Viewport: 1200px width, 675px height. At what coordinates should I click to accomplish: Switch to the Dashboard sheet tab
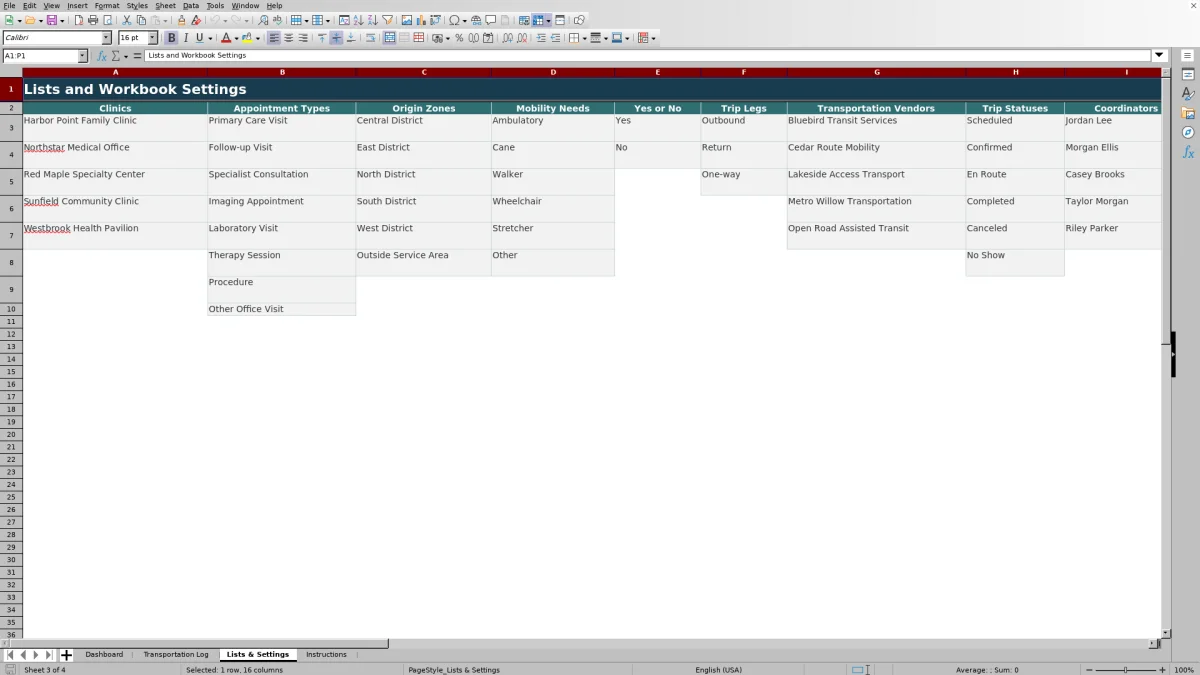click(x=104, y=655)
